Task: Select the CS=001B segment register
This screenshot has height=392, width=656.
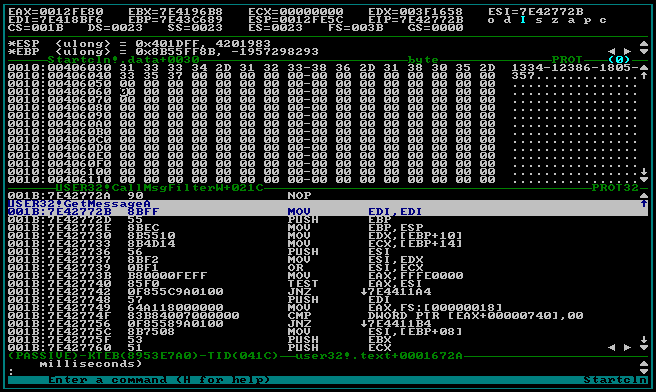Action: coord(36,28)
